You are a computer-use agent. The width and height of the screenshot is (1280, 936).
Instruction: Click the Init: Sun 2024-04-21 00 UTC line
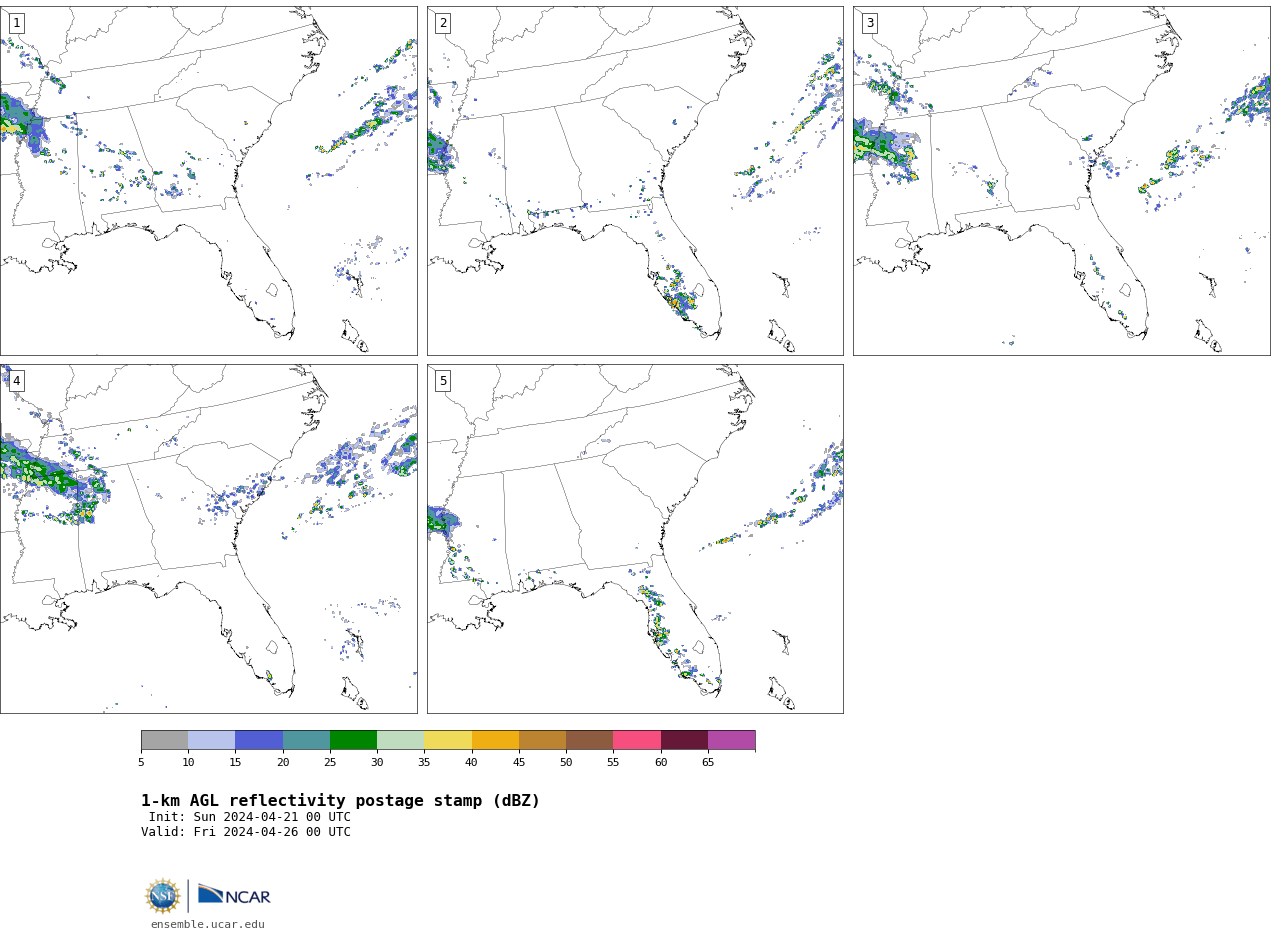(x=250, y=817)
